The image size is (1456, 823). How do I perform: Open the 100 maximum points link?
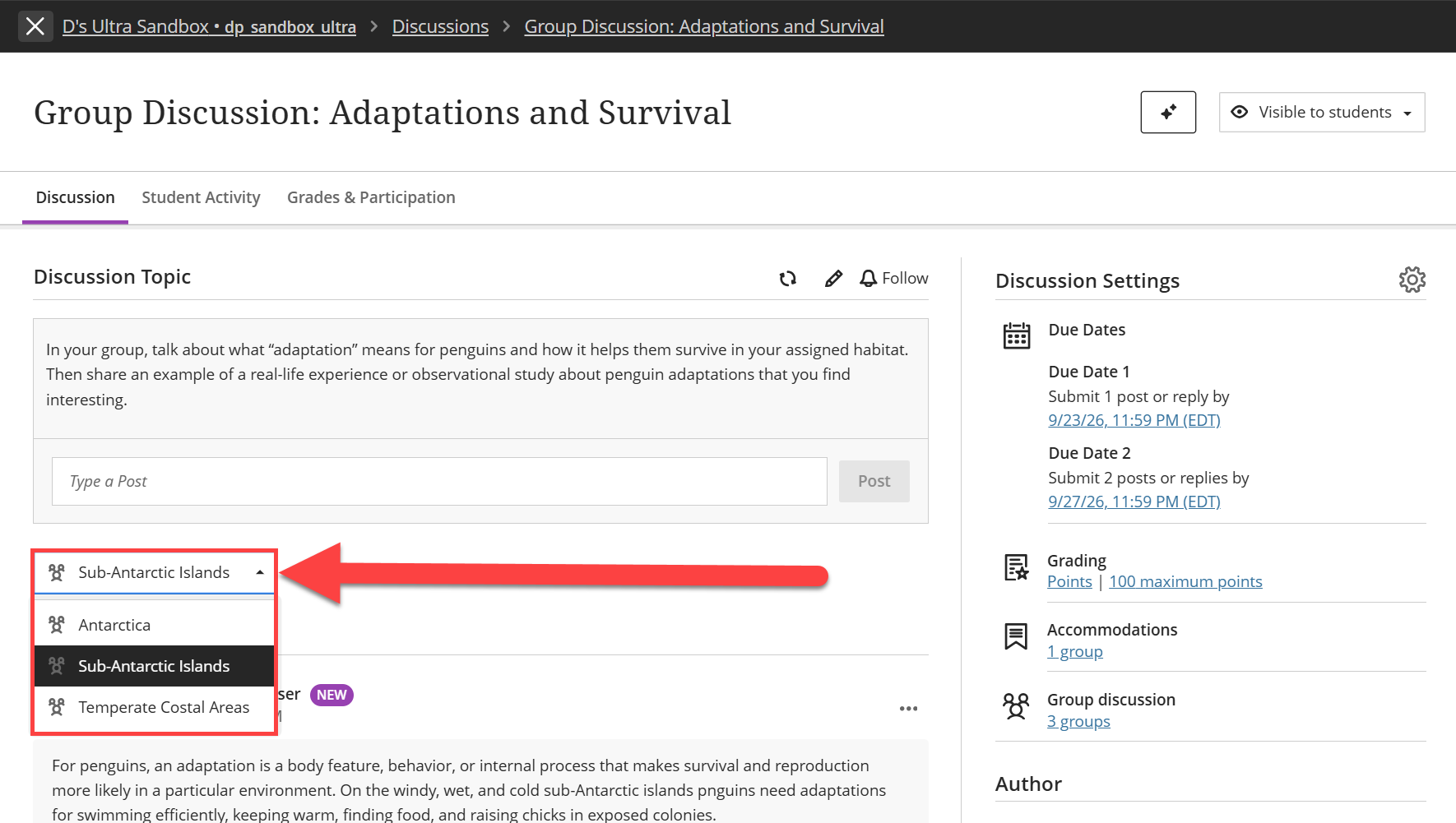pos(1185,581)
